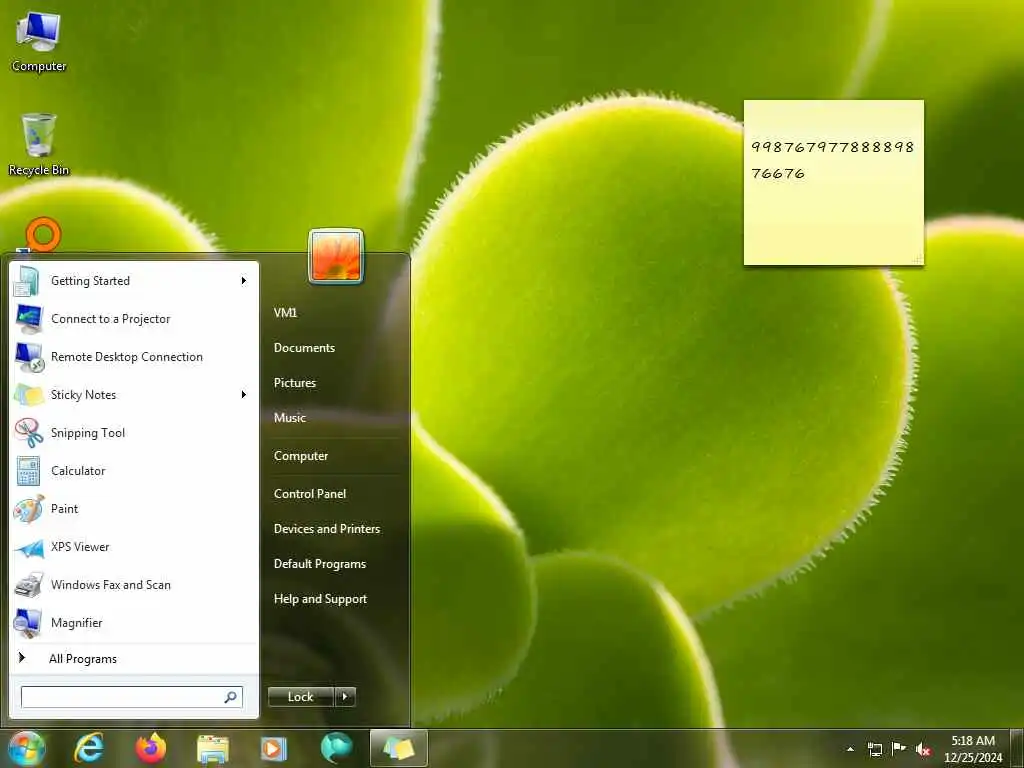
Task: Select XPS Viewer entry
Action: tap(135, 547)
